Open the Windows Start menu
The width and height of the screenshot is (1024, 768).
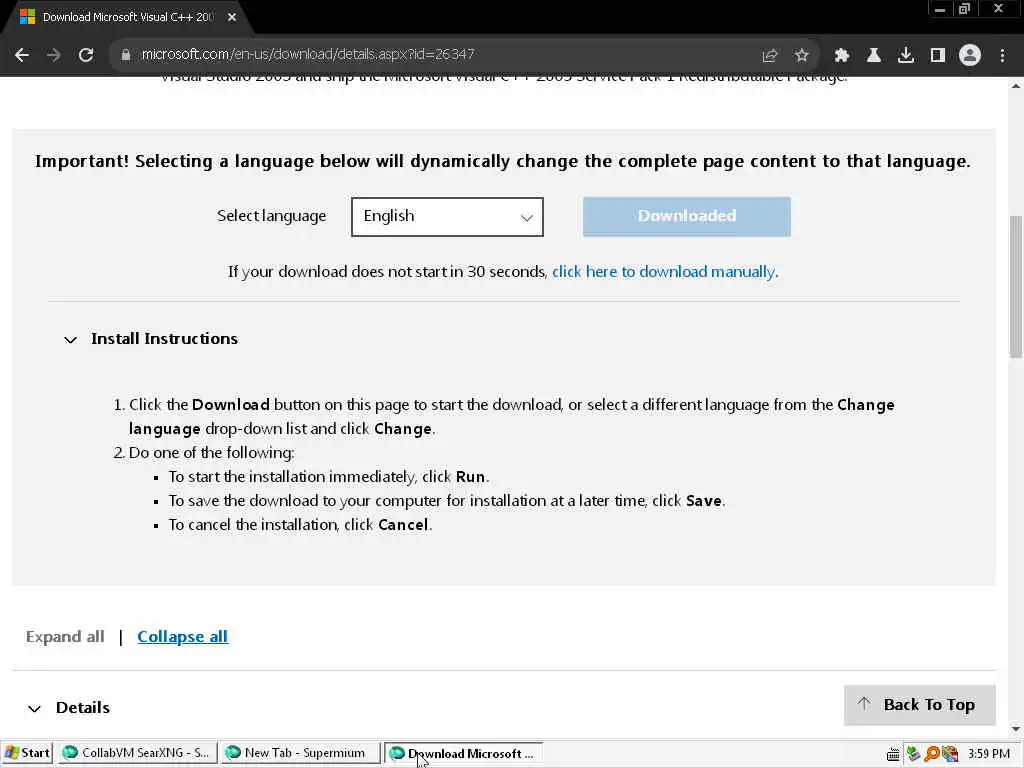pos(27,753)
